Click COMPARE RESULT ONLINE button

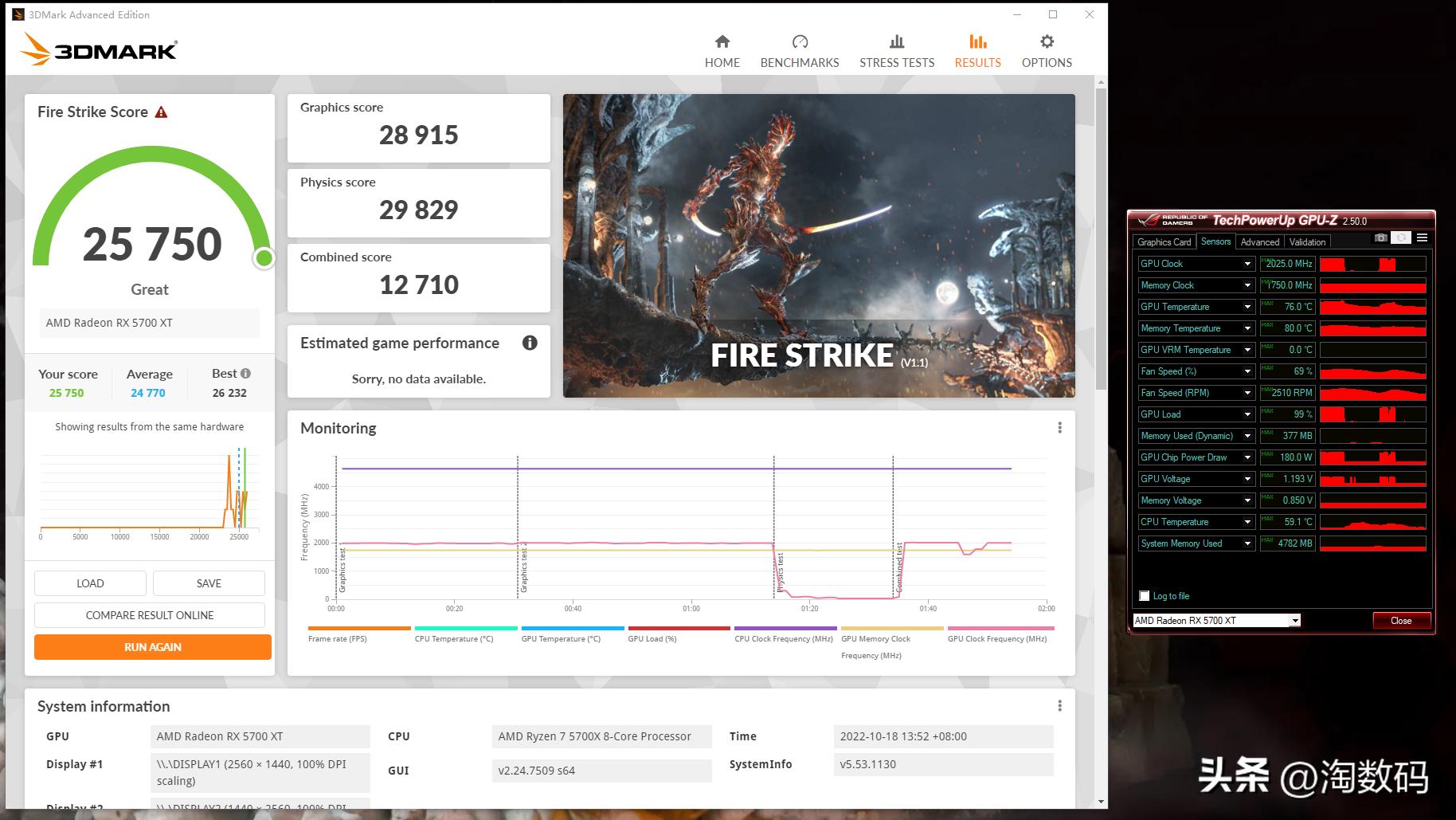150,615
